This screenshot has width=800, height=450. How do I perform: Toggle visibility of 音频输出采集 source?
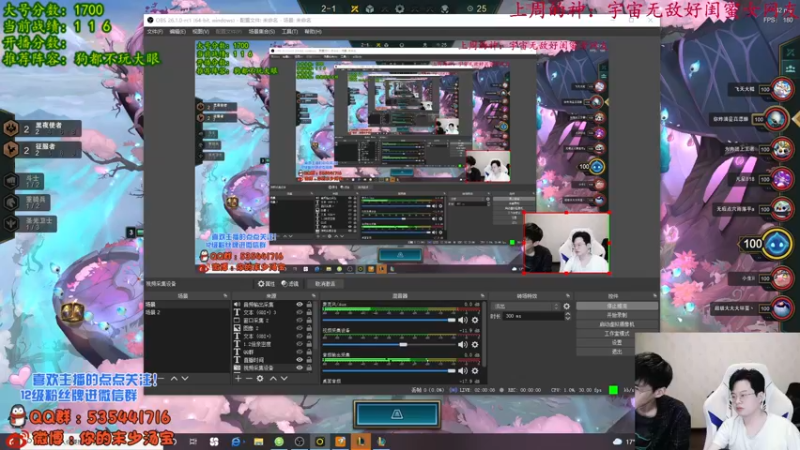point(299,305)
